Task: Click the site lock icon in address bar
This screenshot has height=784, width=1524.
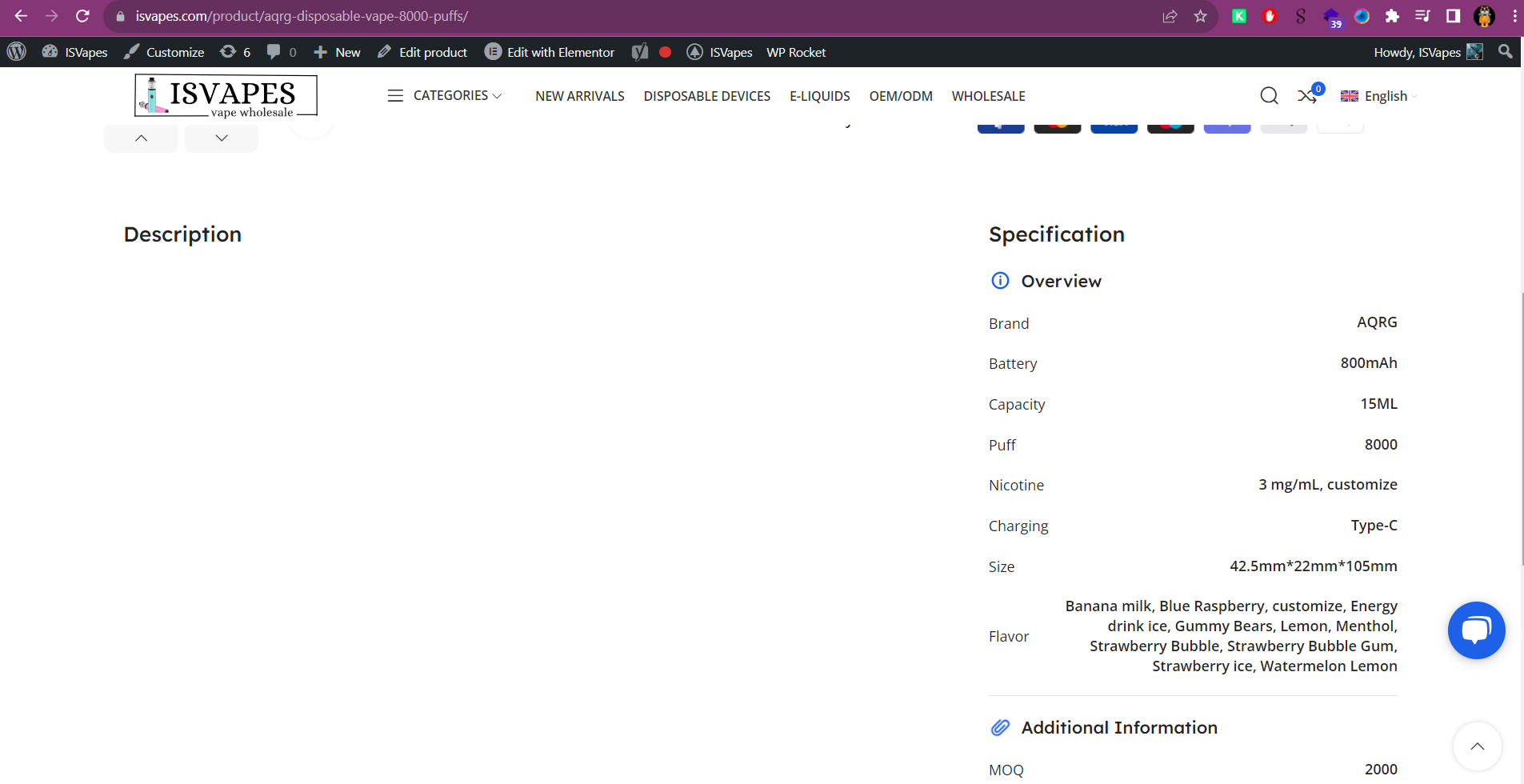Action: click(121, 16)
